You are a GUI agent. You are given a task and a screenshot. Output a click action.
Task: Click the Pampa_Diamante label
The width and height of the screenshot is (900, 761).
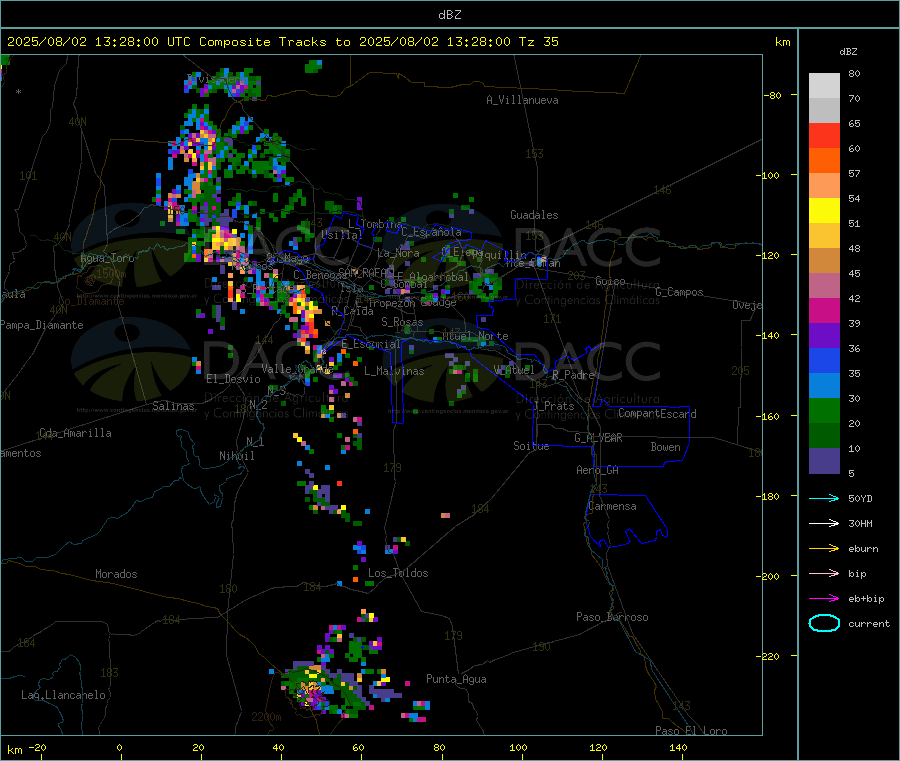[x=42, y=325]
